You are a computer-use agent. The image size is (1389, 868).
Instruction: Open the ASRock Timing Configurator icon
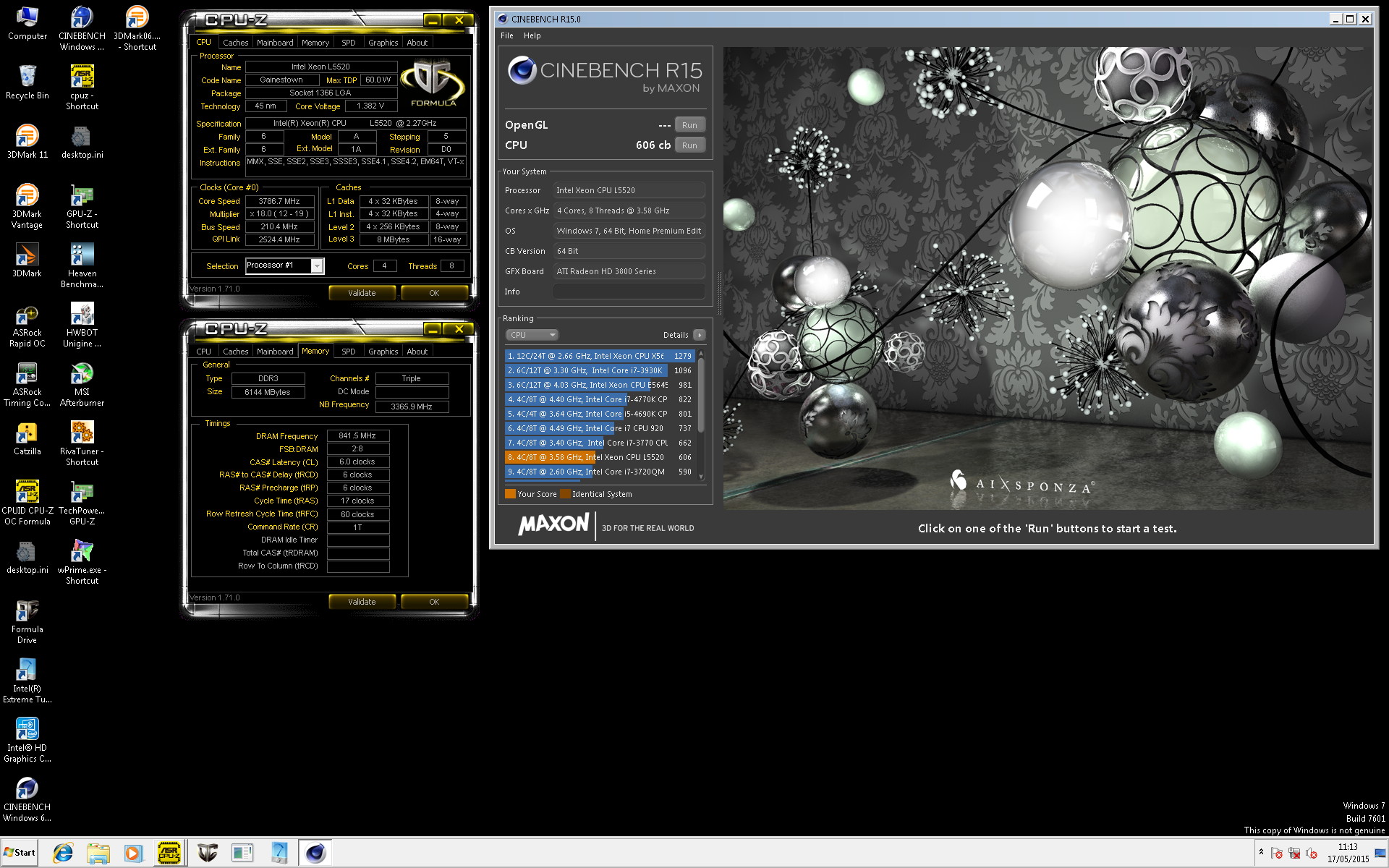click(27, 385)
